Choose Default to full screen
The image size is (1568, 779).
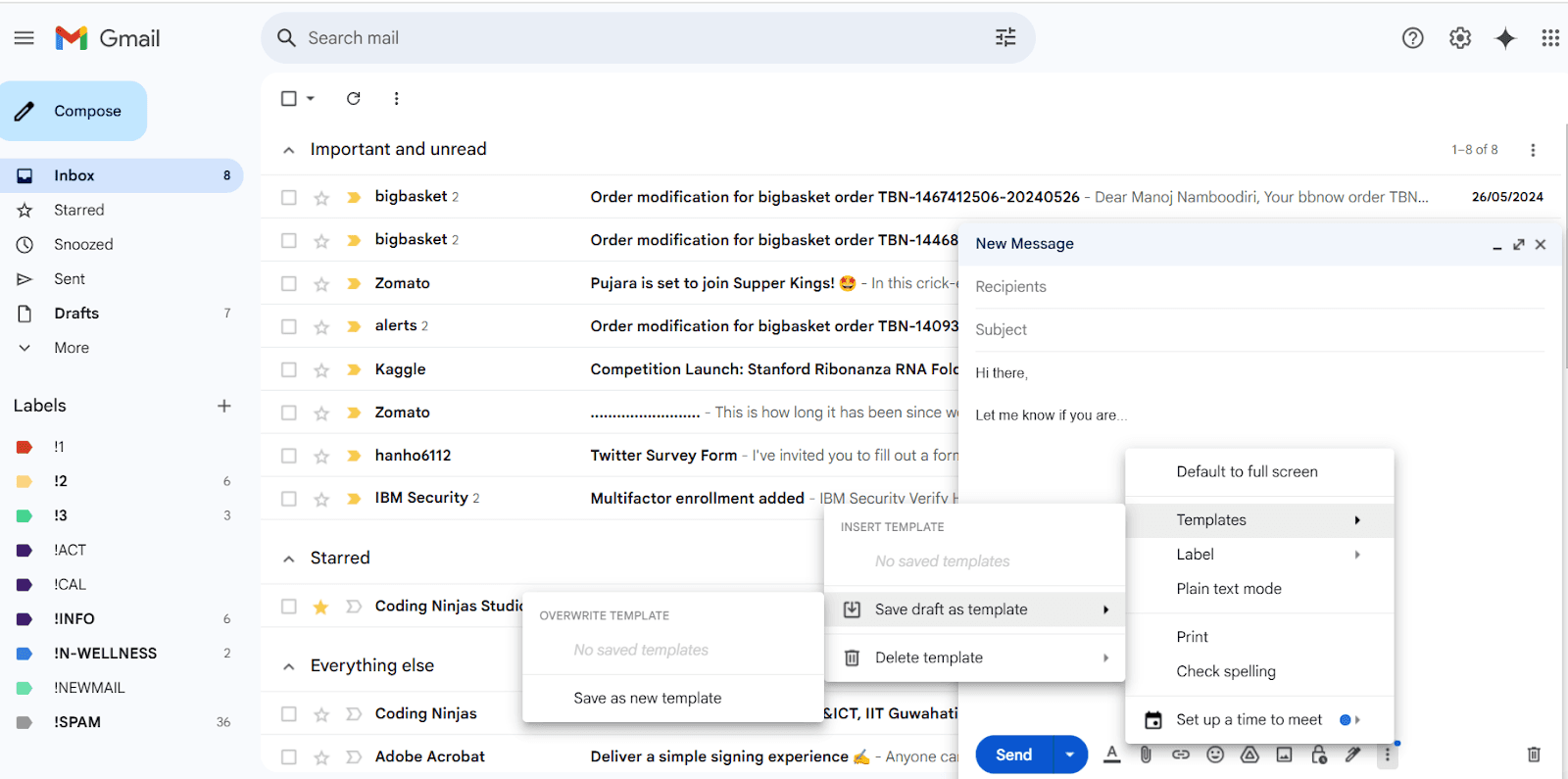click(1259, 471)
